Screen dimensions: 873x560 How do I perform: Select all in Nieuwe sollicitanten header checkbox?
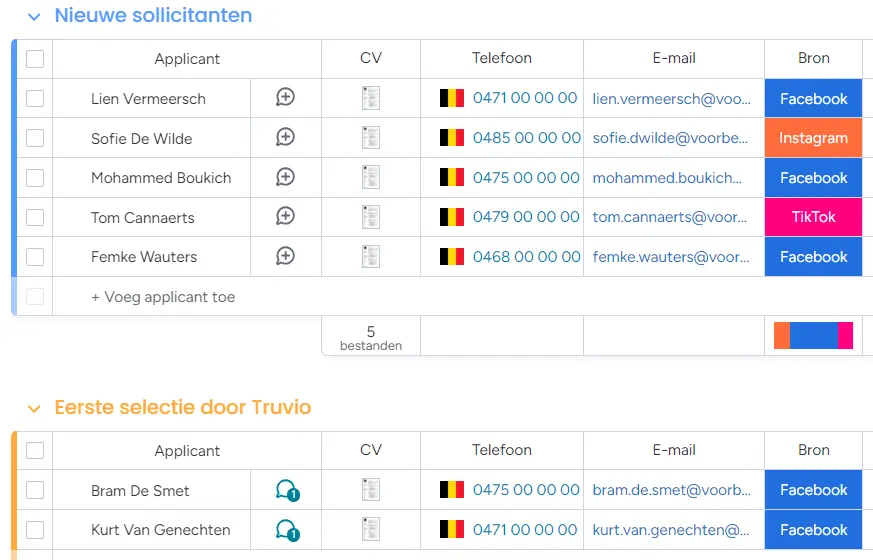[35, 59]
